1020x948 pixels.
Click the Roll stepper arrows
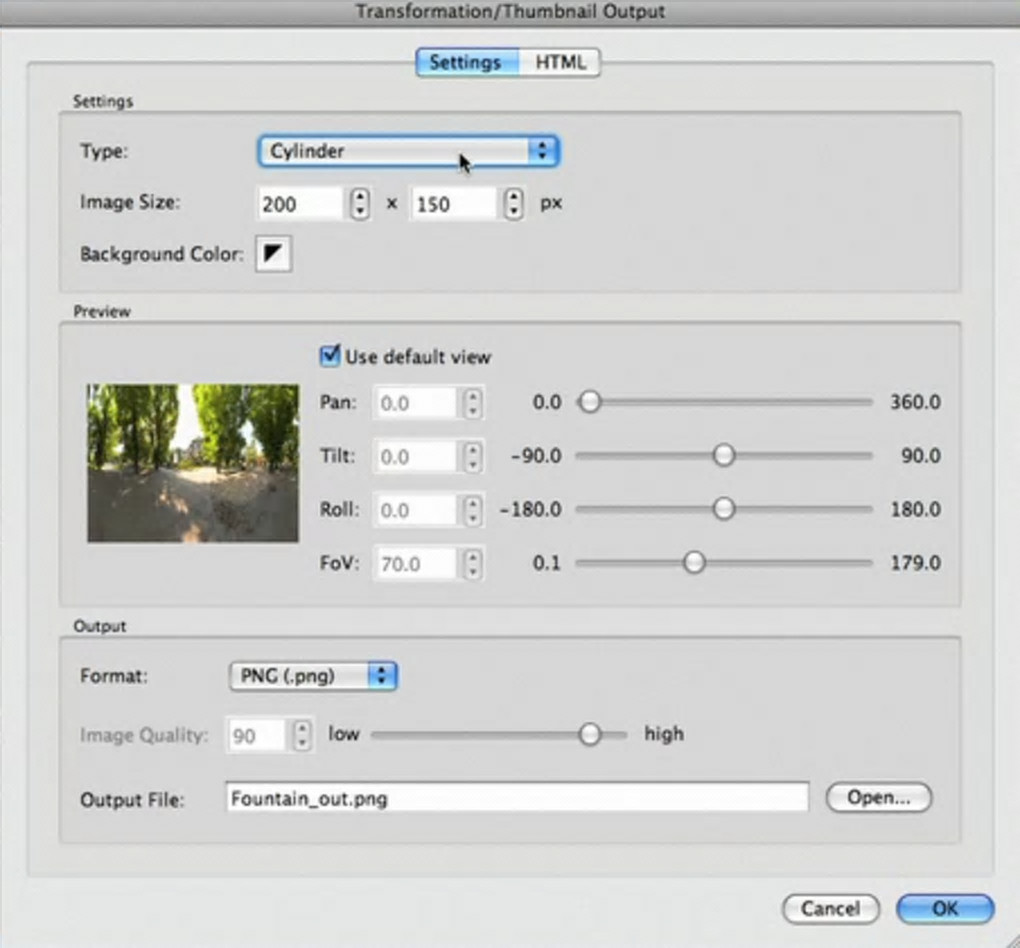tap(473, 510)
